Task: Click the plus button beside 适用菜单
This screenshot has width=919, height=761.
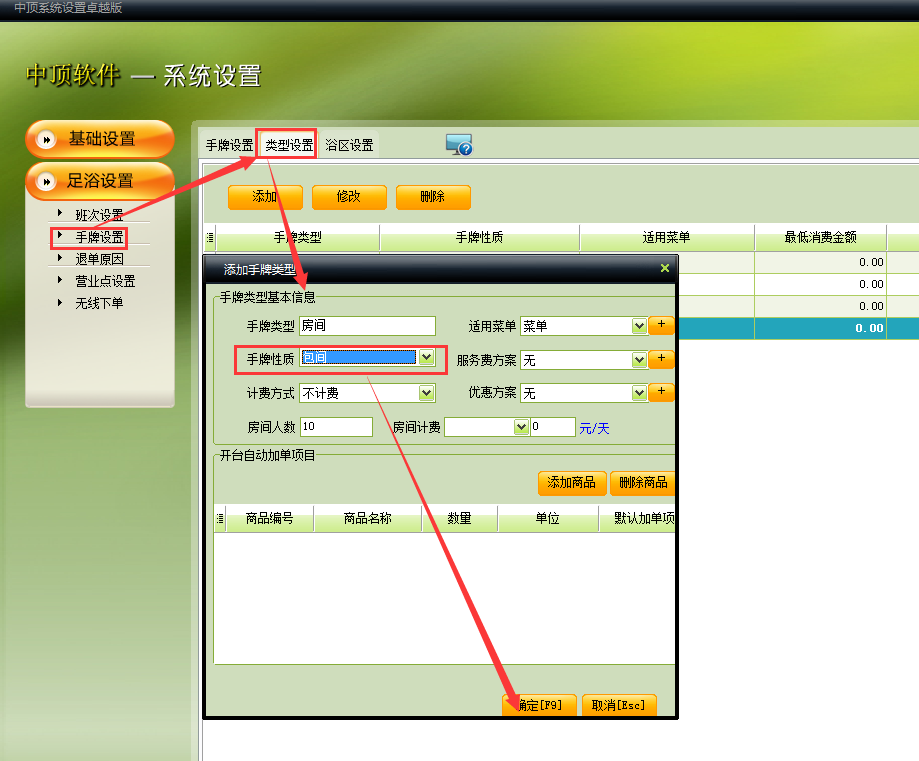Action: [x=661, y=324]
